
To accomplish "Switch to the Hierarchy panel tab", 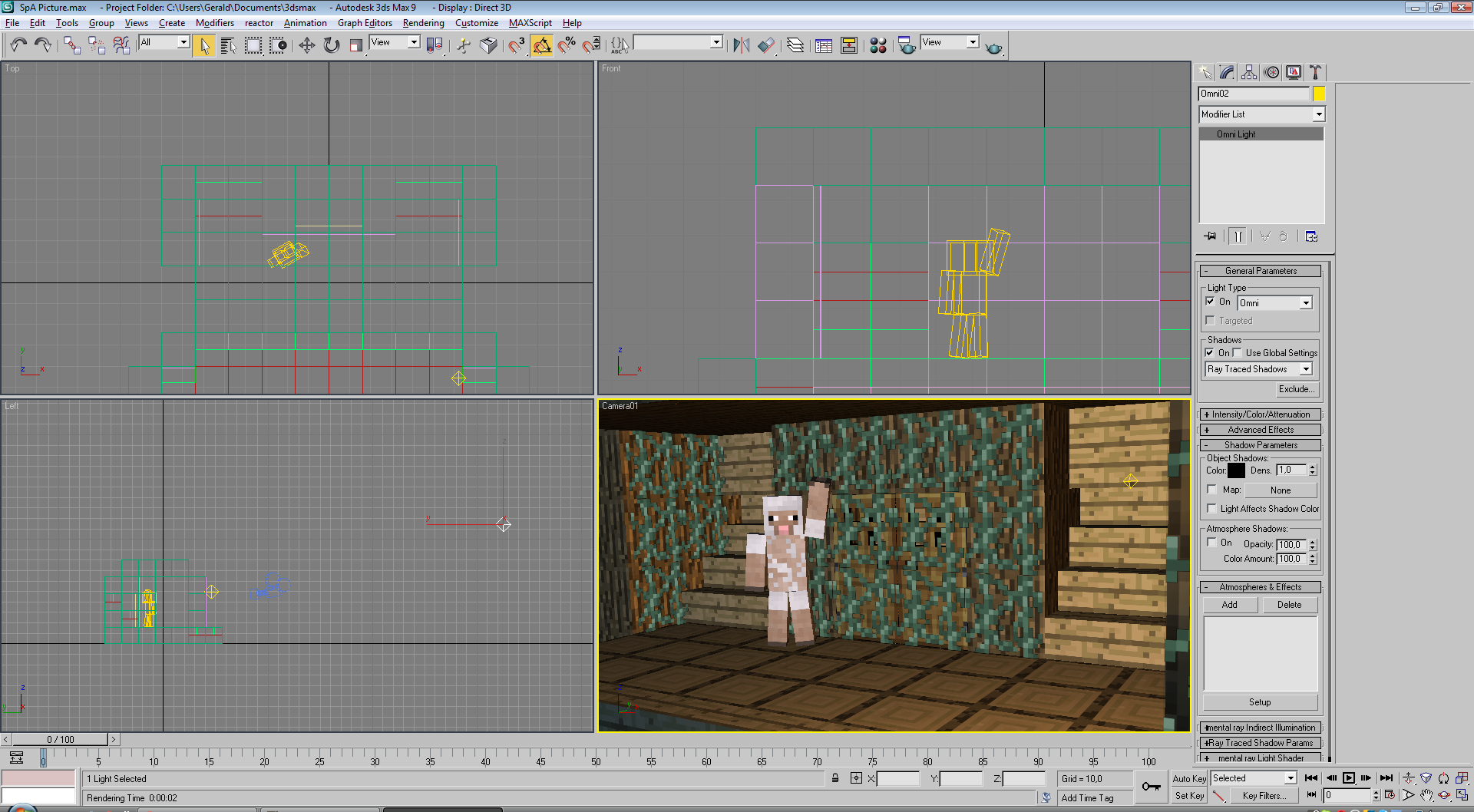I will coord(1249,72).
